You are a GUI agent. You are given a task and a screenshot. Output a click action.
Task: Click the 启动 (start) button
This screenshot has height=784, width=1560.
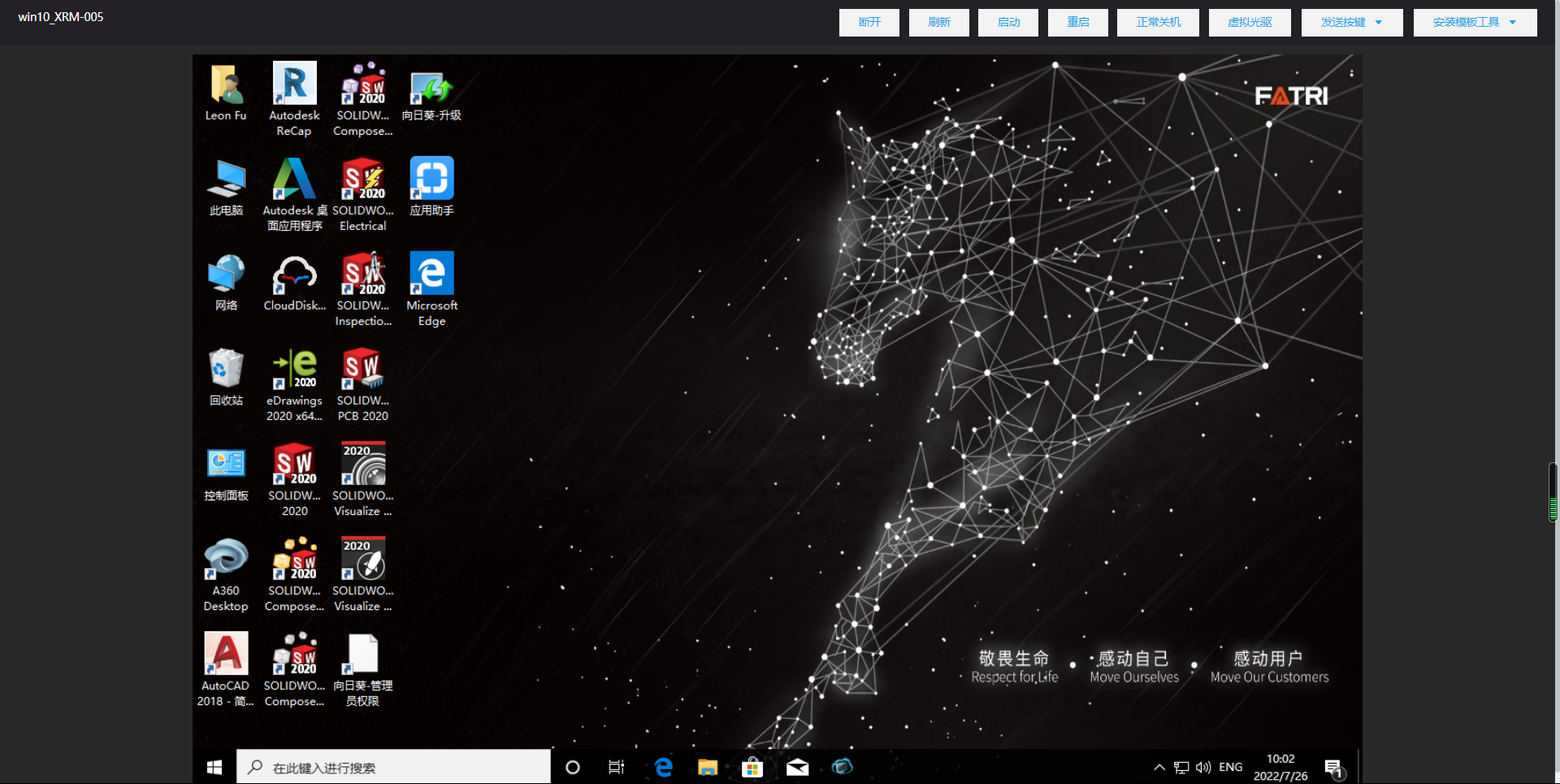tap(1008, 23)
